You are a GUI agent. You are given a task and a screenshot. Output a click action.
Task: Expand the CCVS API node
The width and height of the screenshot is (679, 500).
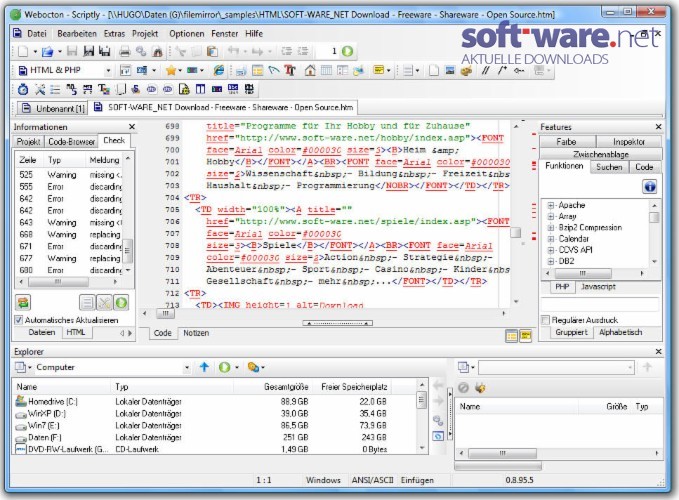pyautogui.click(x=550, y=250)
